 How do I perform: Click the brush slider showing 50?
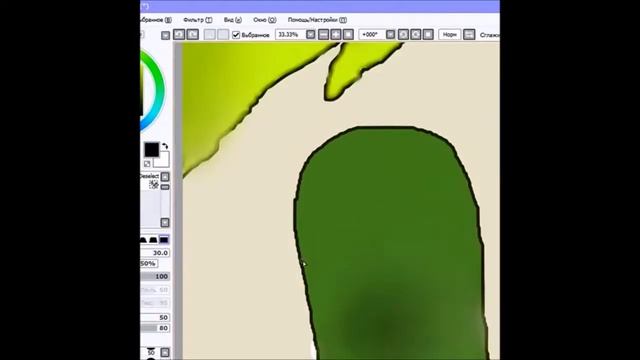pos(155,317)
